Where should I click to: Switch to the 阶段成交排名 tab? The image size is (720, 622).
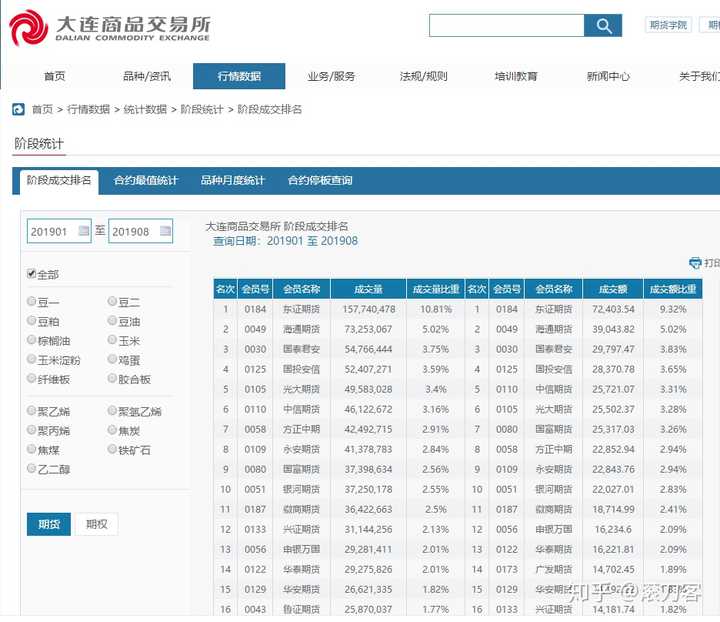pyautogui.click(x=59, y=181)
